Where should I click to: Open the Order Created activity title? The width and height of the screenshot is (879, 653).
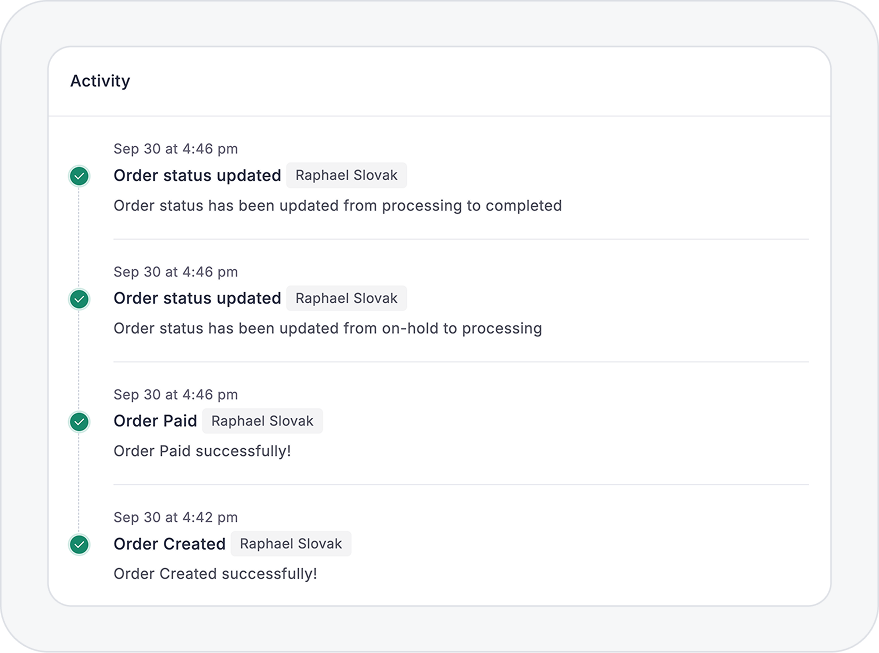click(x=169, y=545)
